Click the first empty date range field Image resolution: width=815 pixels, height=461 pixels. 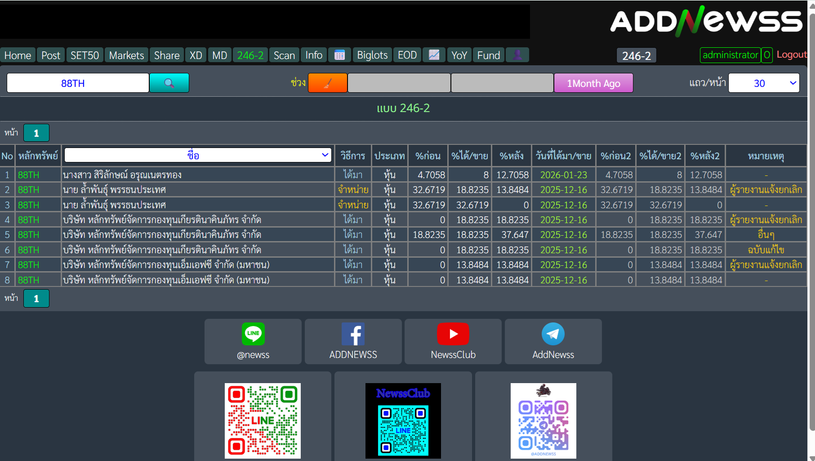[x=398, y=83]
